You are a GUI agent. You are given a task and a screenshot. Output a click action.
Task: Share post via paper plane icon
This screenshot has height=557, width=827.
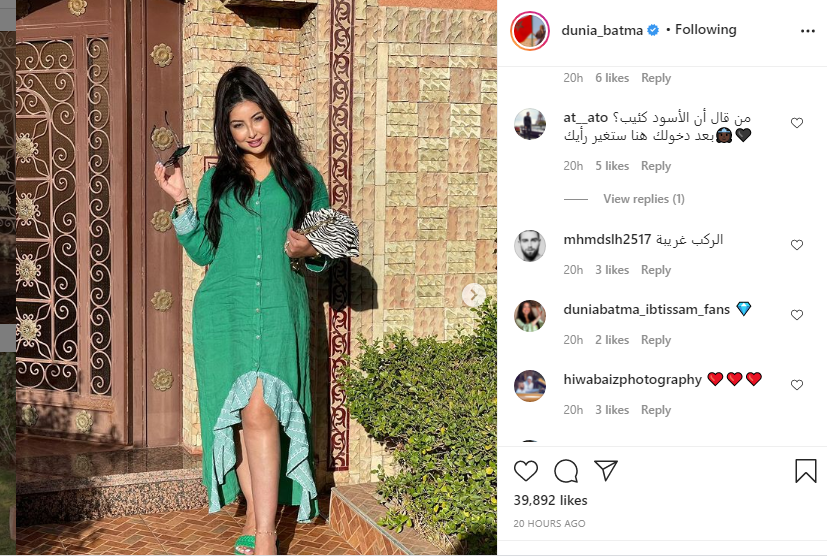605,470
